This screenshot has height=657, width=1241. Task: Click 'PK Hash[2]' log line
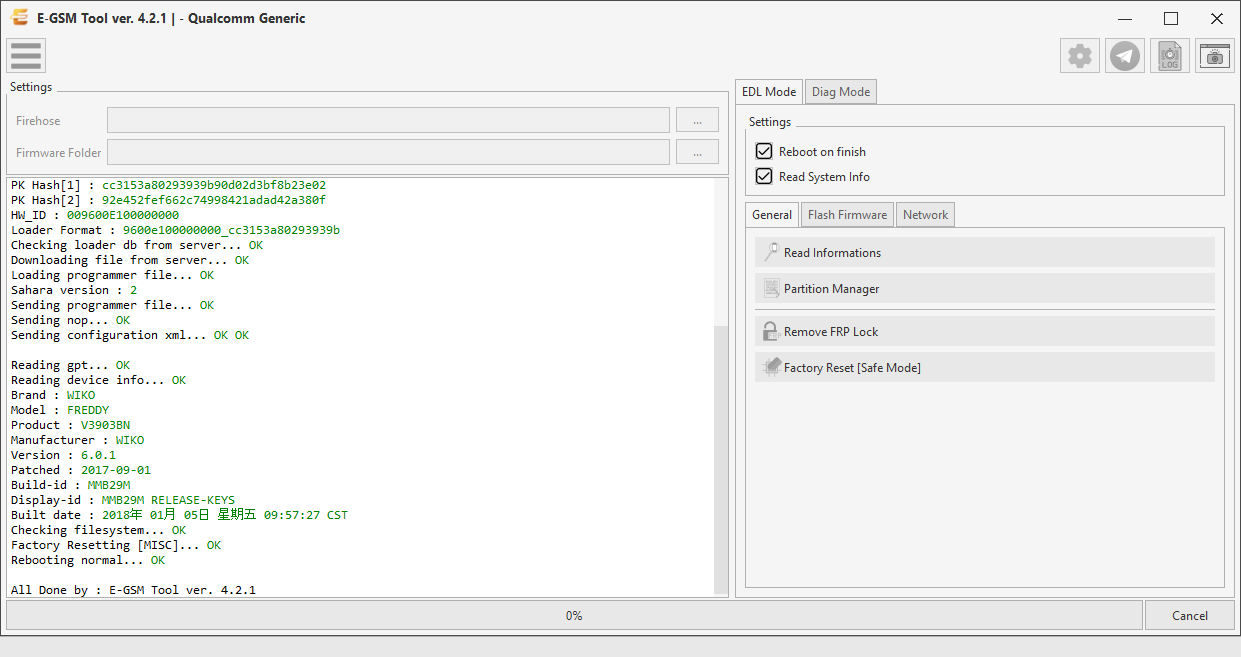tap(168, 200)
